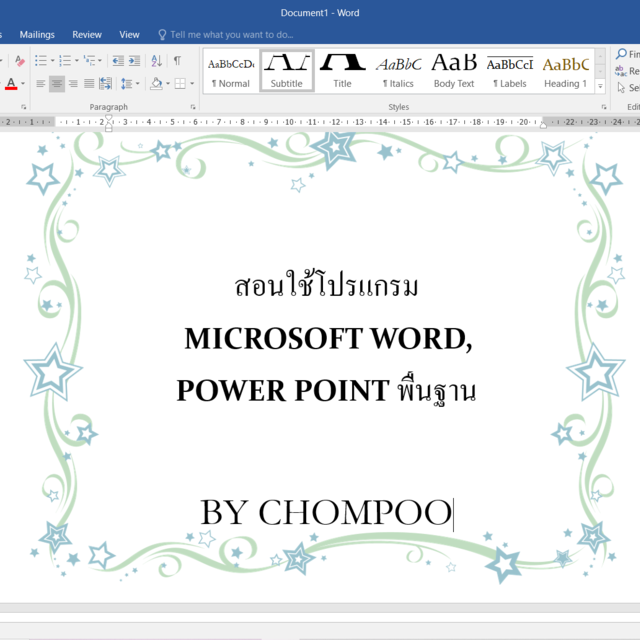Viewport: 640px width, 640px height.
Task: Apply the Title style
Action: 342,71
